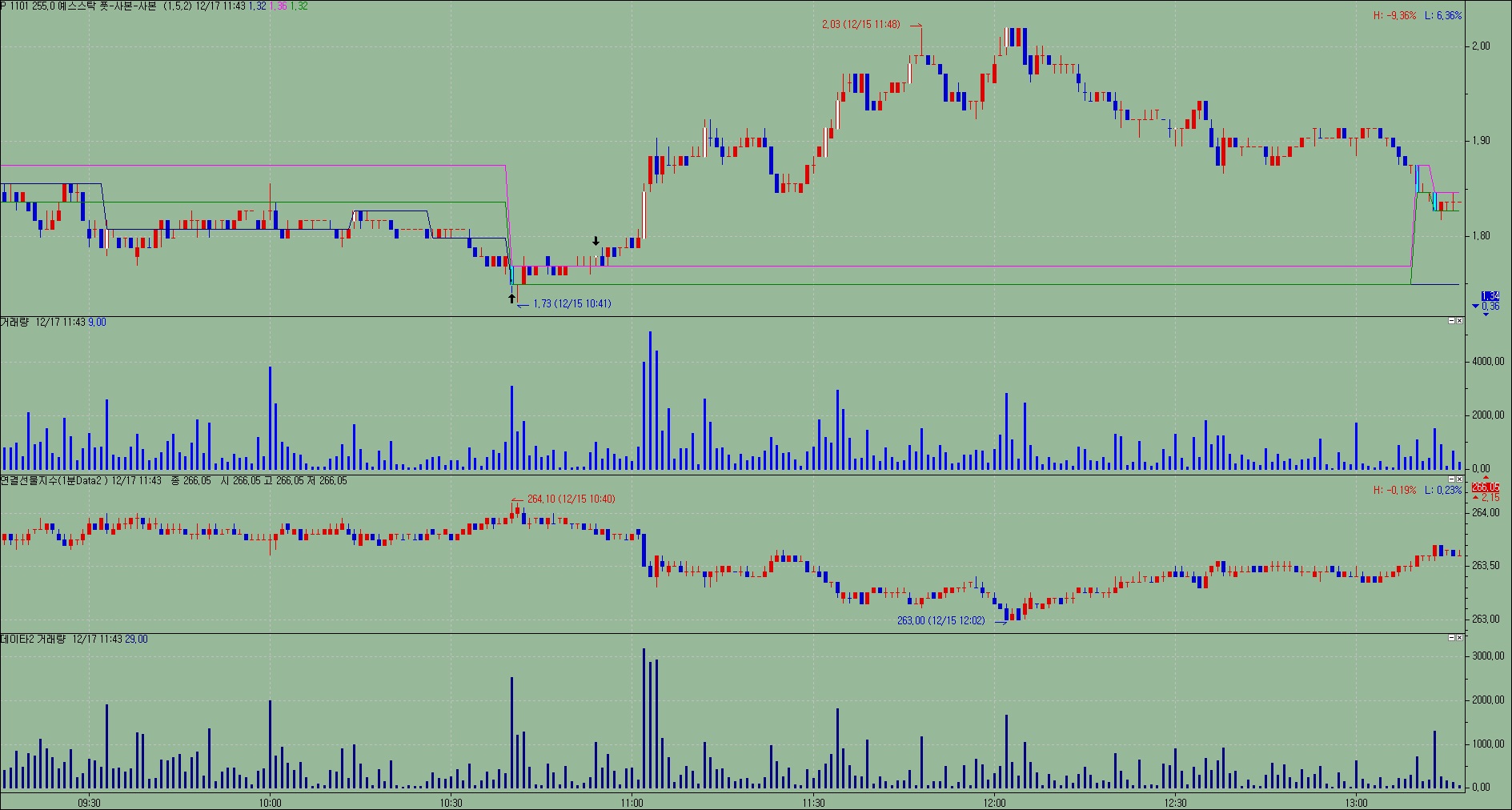The image size is (1512, 810).
Task: Click the blue 1.34 current price tag
Action: click(1490, 296)
